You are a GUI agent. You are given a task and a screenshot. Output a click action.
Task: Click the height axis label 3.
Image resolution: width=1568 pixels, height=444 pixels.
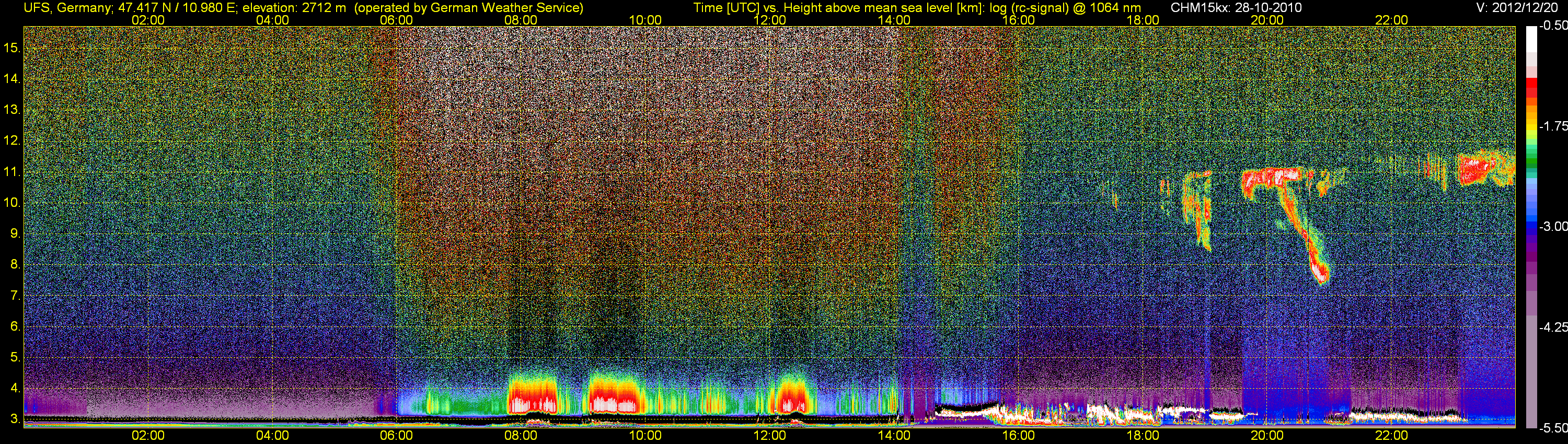click(15, 419)
